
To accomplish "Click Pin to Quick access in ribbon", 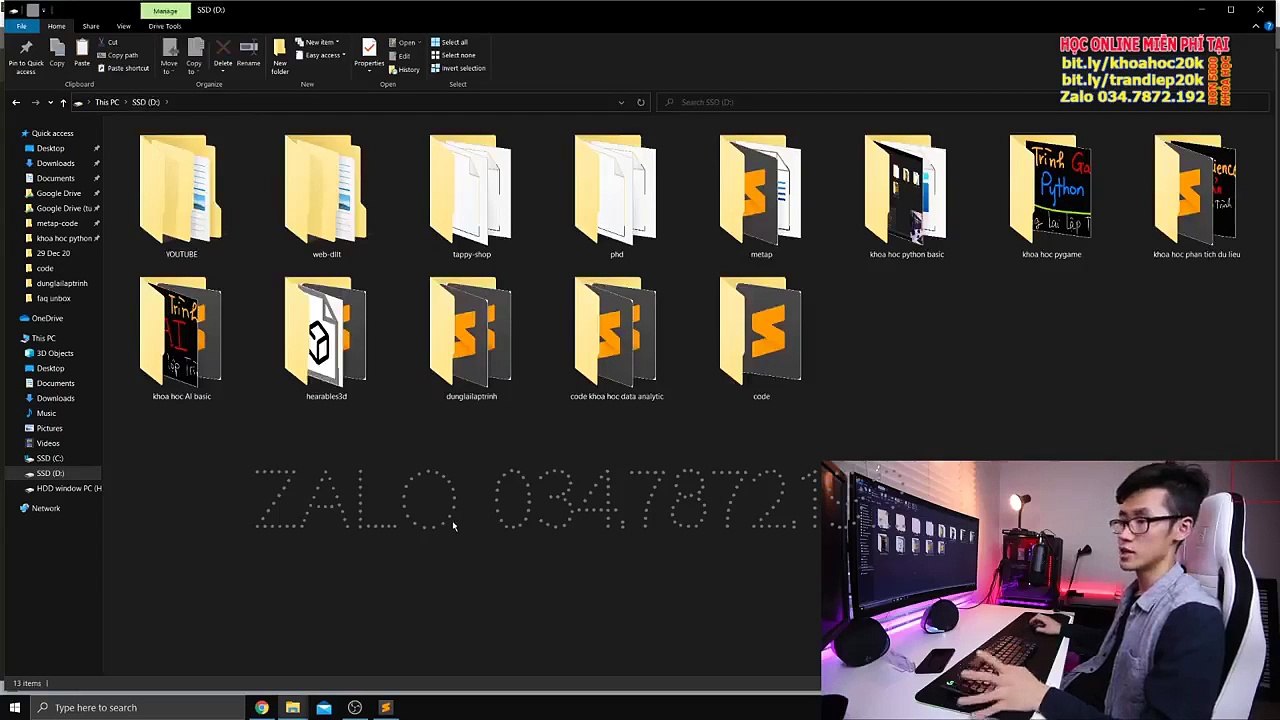I will pyautogui.click(x=26, y=58).
